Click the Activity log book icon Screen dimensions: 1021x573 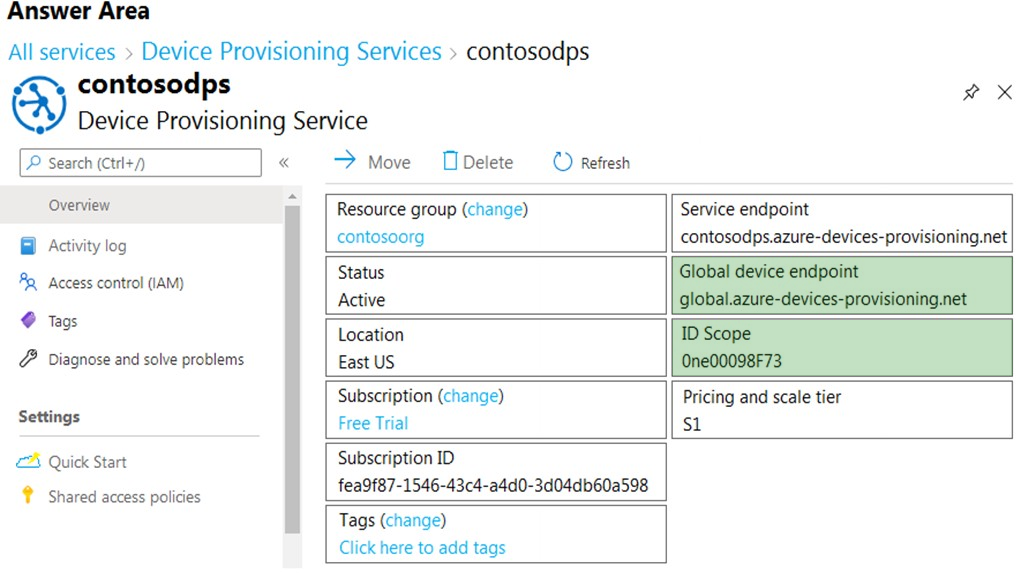[28, 245]
